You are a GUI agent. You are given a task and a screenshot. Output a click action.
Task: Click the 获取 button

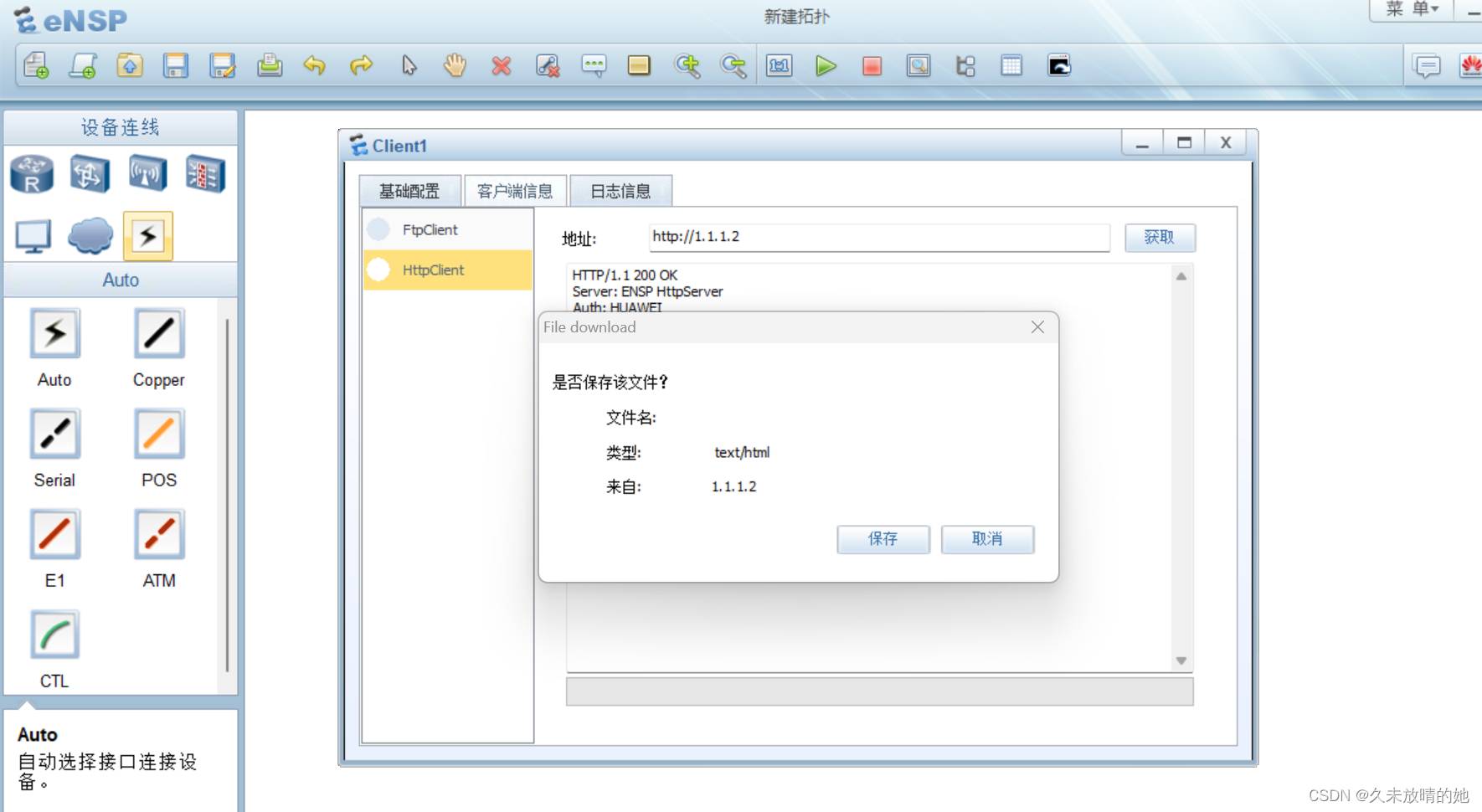[x=1160, y=238]
